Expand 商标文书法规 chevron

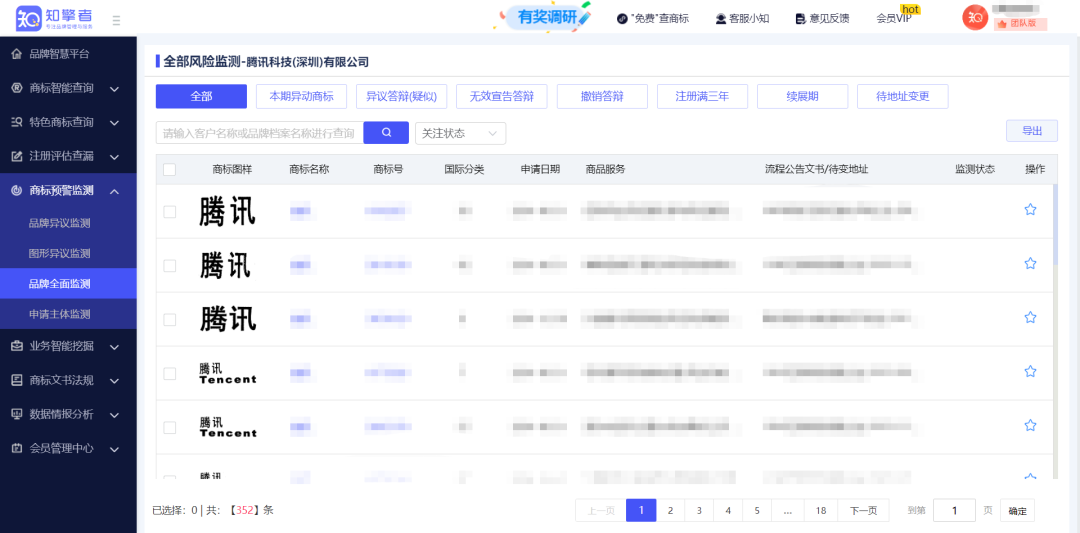click(114, 381)
